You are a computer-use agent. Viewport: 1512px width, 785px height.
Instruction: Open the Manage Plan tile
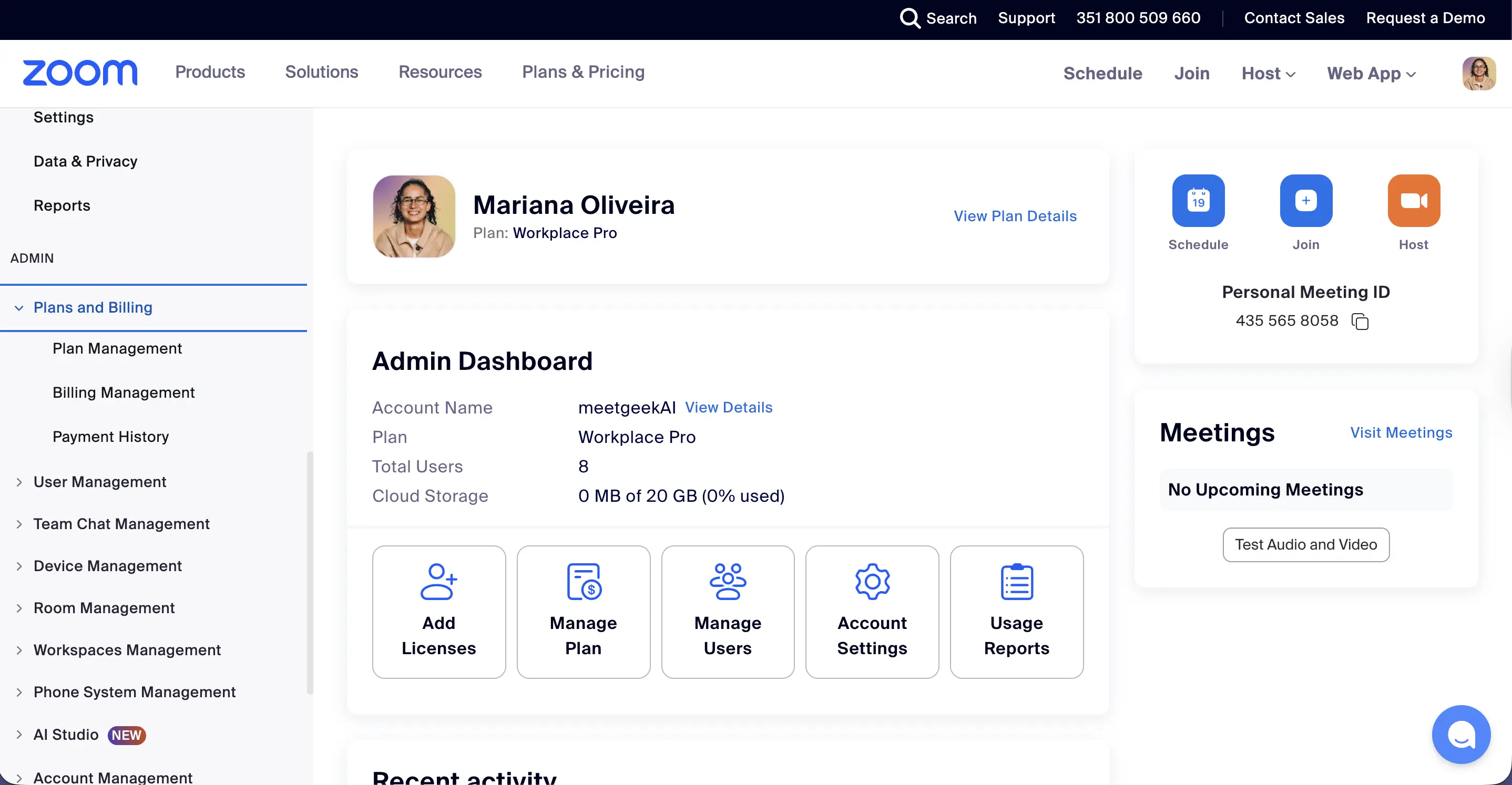[x=583, y=612]
